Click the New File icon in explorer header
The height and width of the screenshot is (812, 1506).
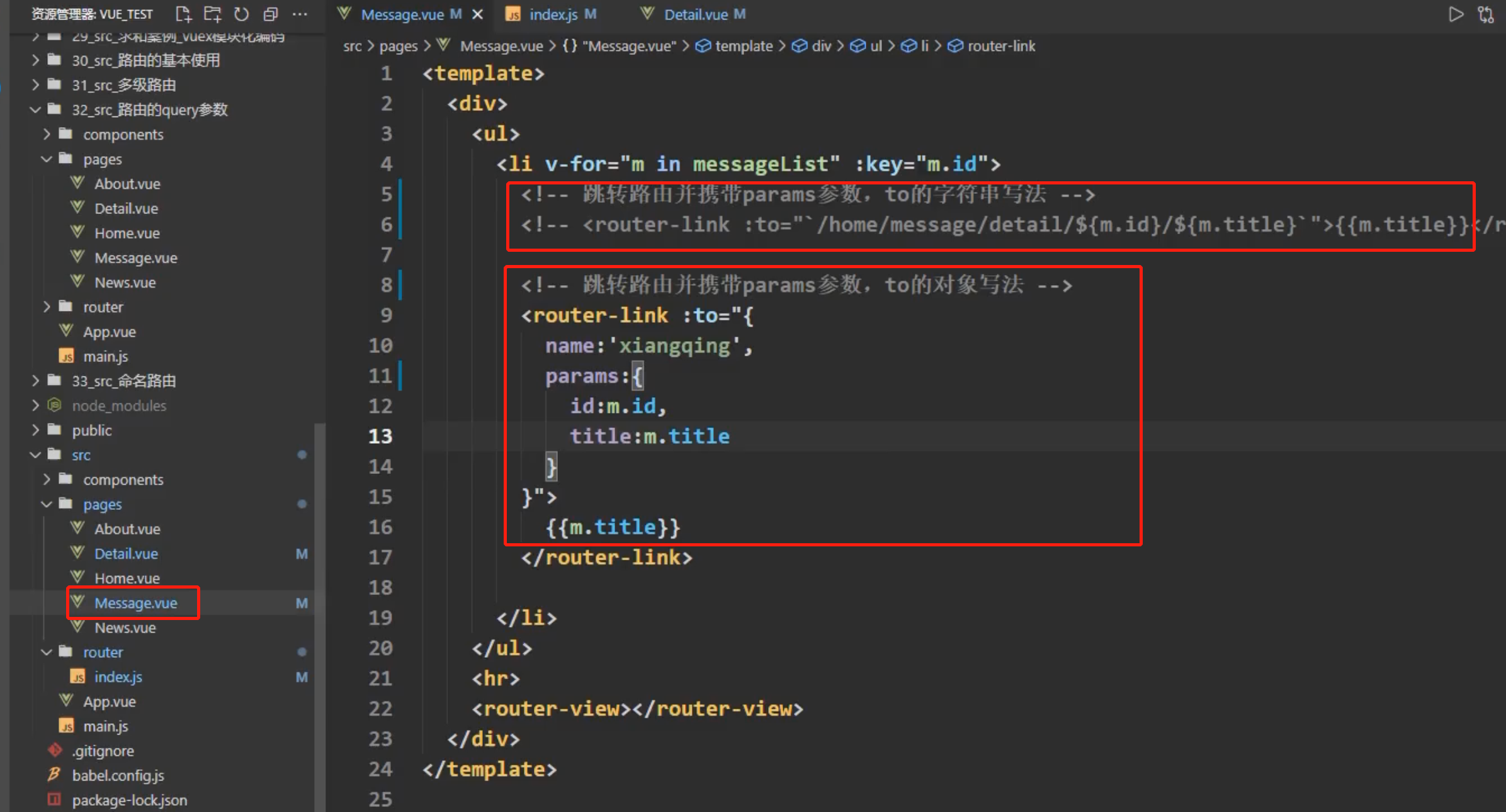(183, 14)
